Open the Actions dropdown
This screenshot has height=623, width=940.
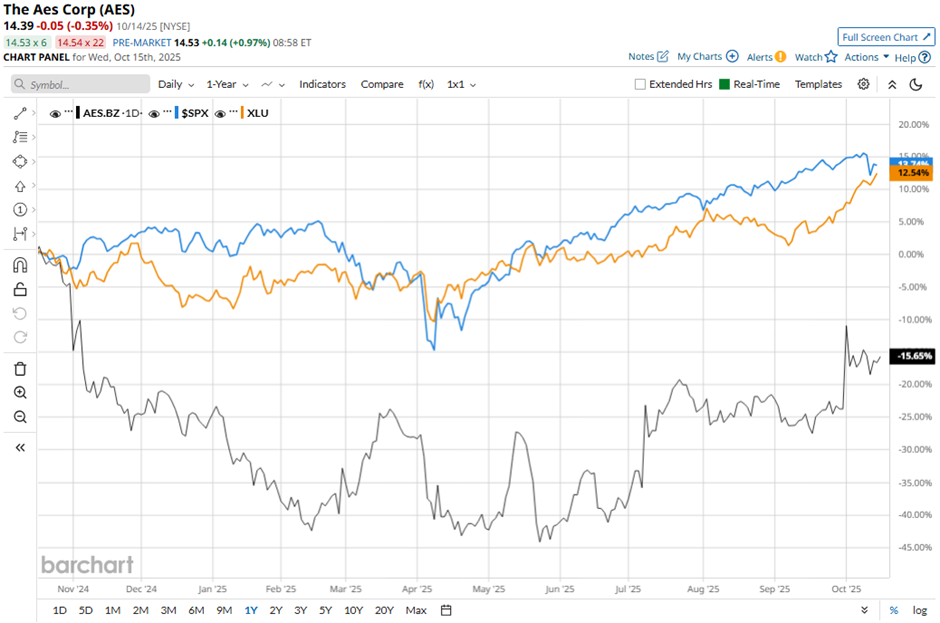866,57
